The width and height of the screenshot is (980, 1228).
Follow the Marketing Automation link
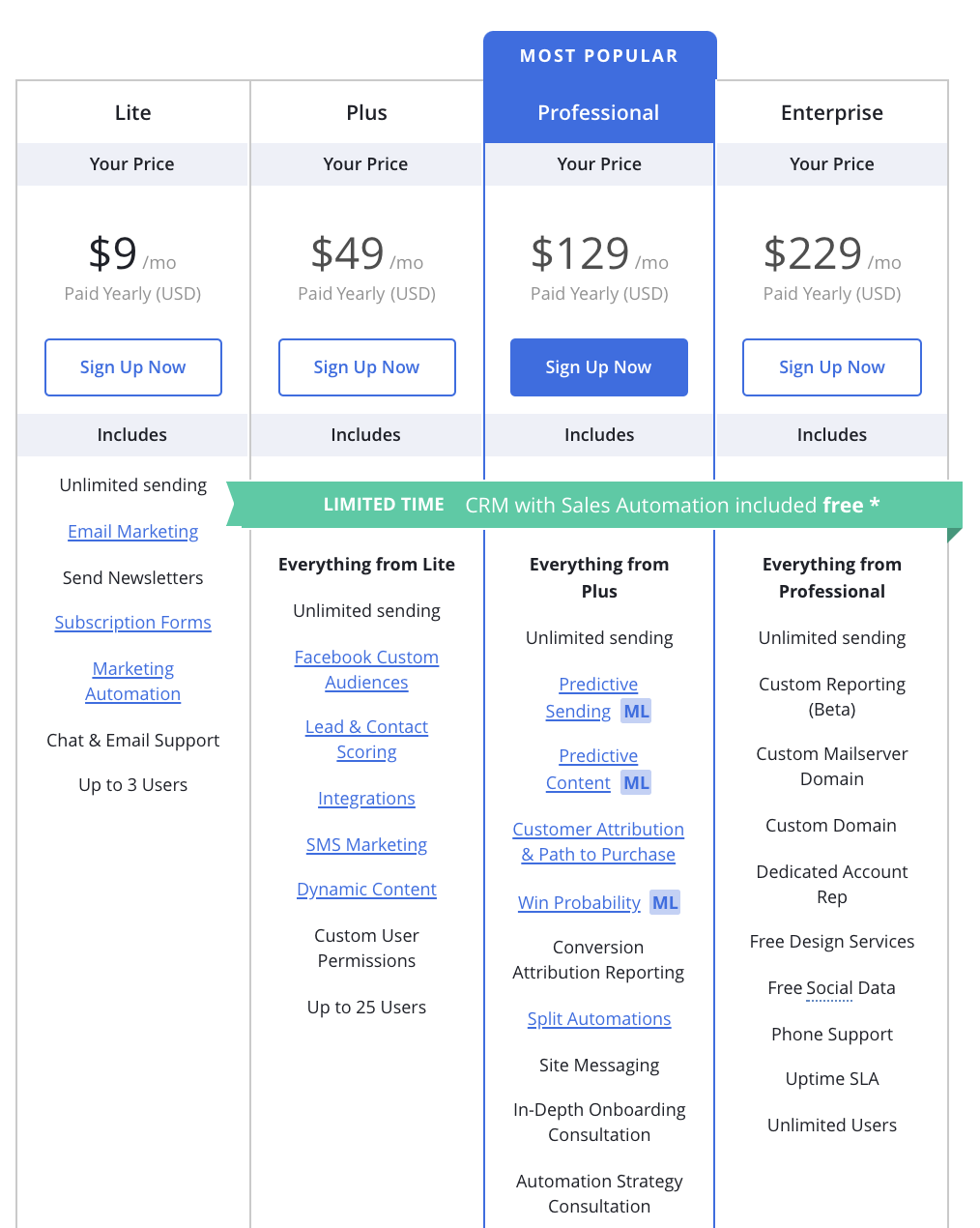pos(133,682)
